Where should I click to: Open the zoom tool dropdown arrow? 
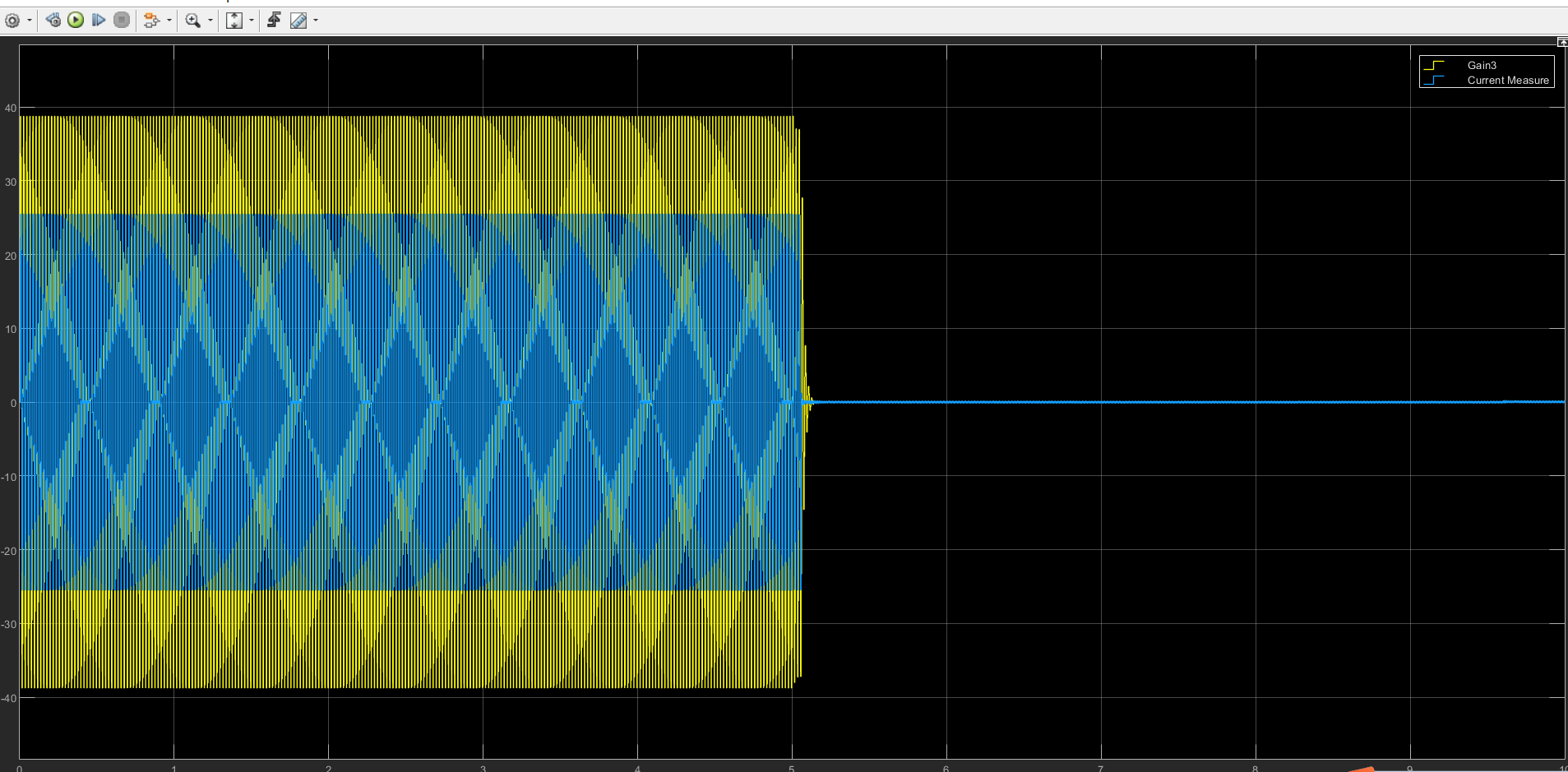coord(210,21)
